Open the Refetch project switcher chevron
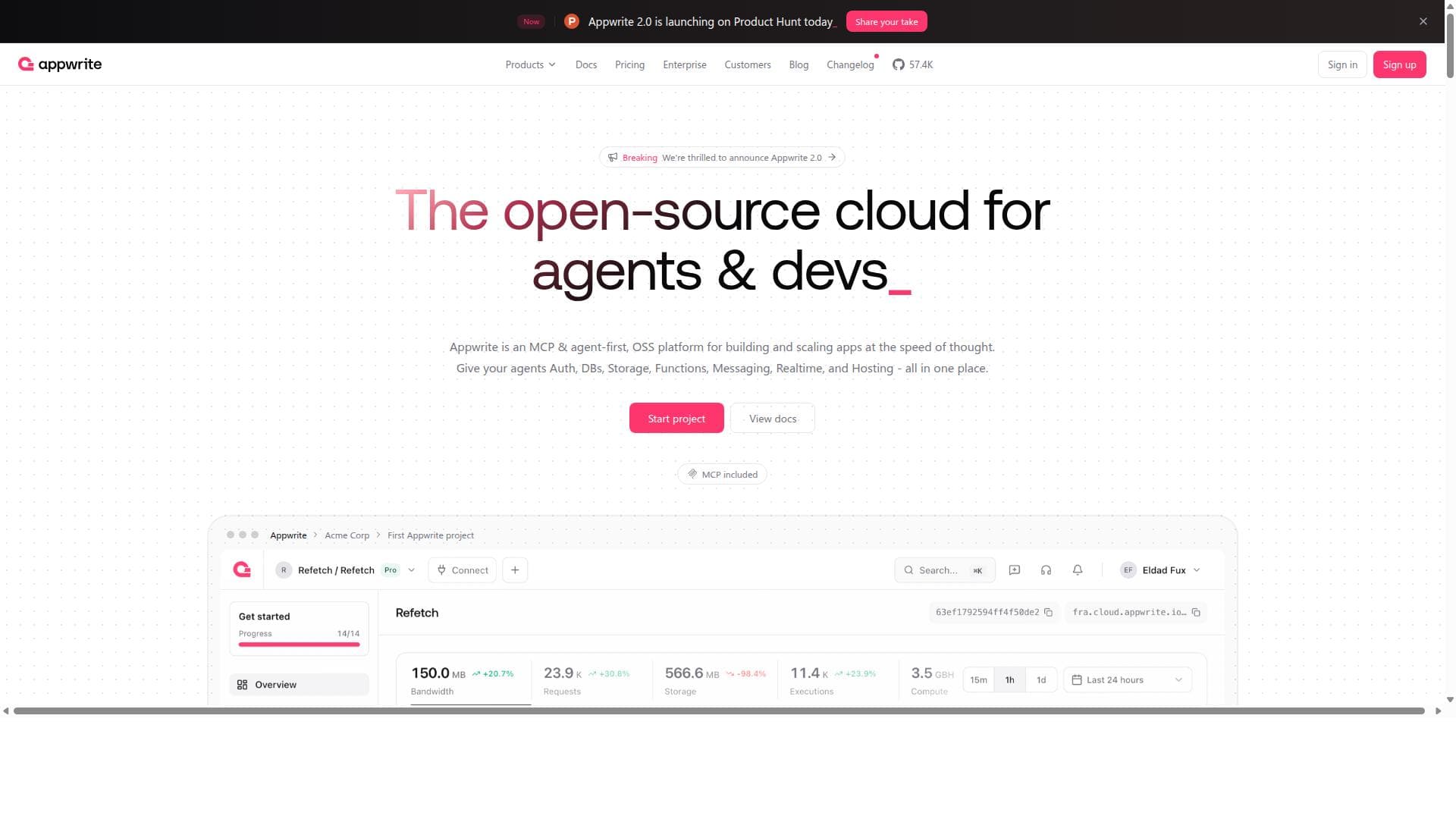Image resolution: width=1456 pixels, height=819 pixels. click(412, 570)
